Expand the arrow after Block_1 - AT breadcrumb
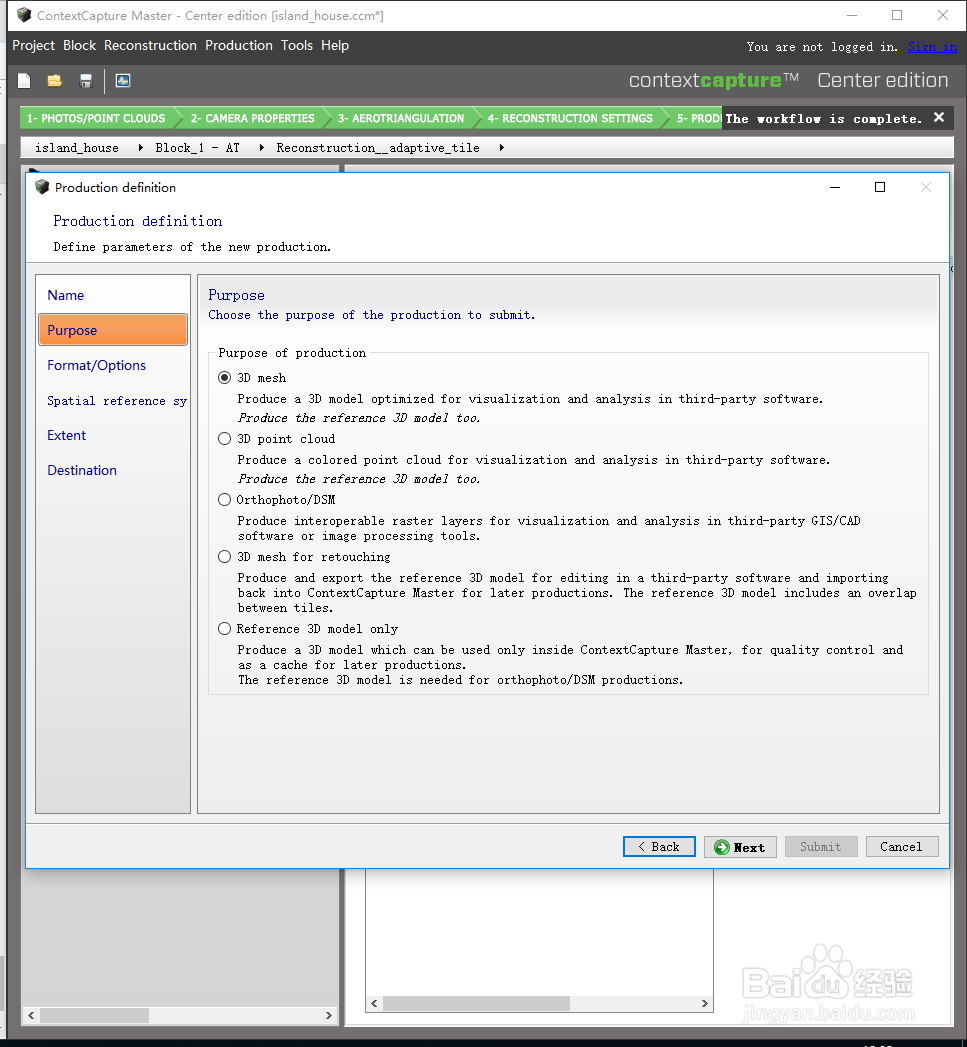 (261, 148)
